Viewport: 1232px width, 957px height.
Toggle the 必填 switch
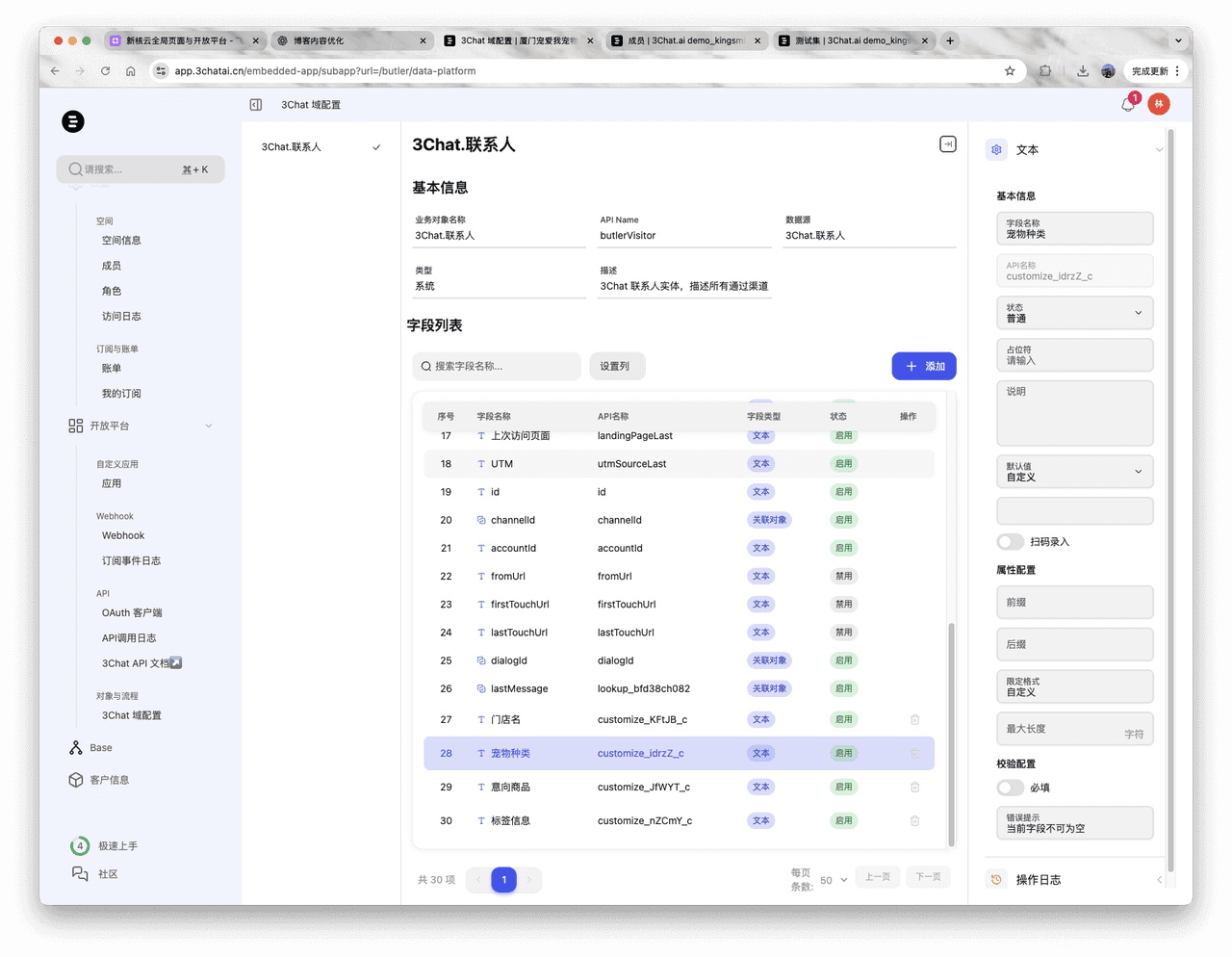point(1011,788)
